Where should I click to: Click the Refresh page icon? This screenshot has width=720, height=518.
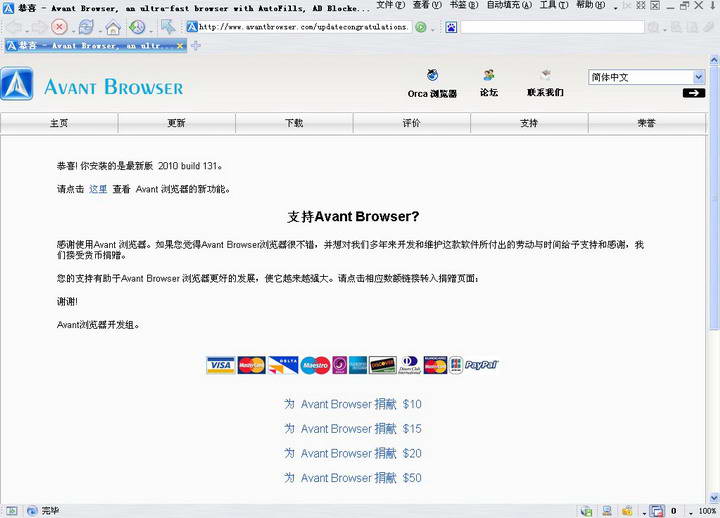click(x=85, y=27)
